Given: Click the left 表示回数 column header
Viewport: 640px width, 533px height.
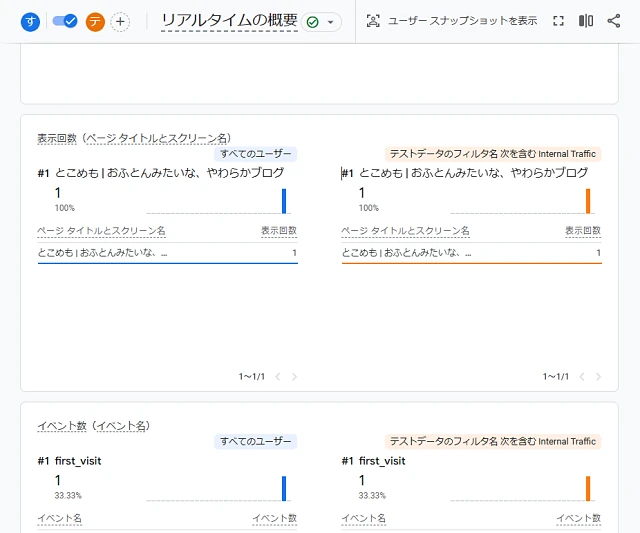Looking at the screenshot, I should coord(279,231).
